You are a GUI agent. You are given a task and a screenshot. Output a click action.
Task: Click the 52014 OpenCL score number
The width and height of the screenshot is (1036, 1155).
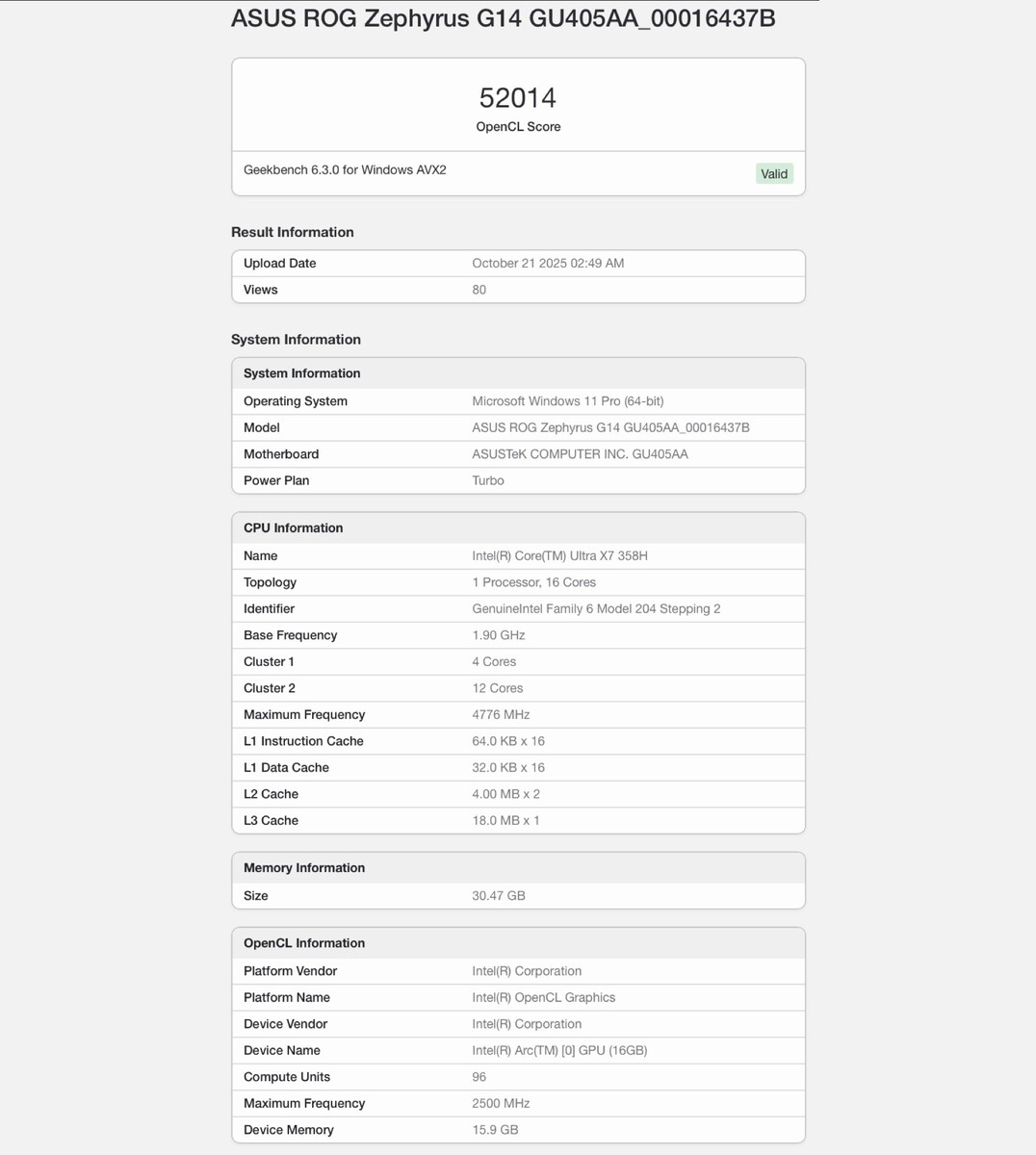pyautogui.click(x=518, y=98)
